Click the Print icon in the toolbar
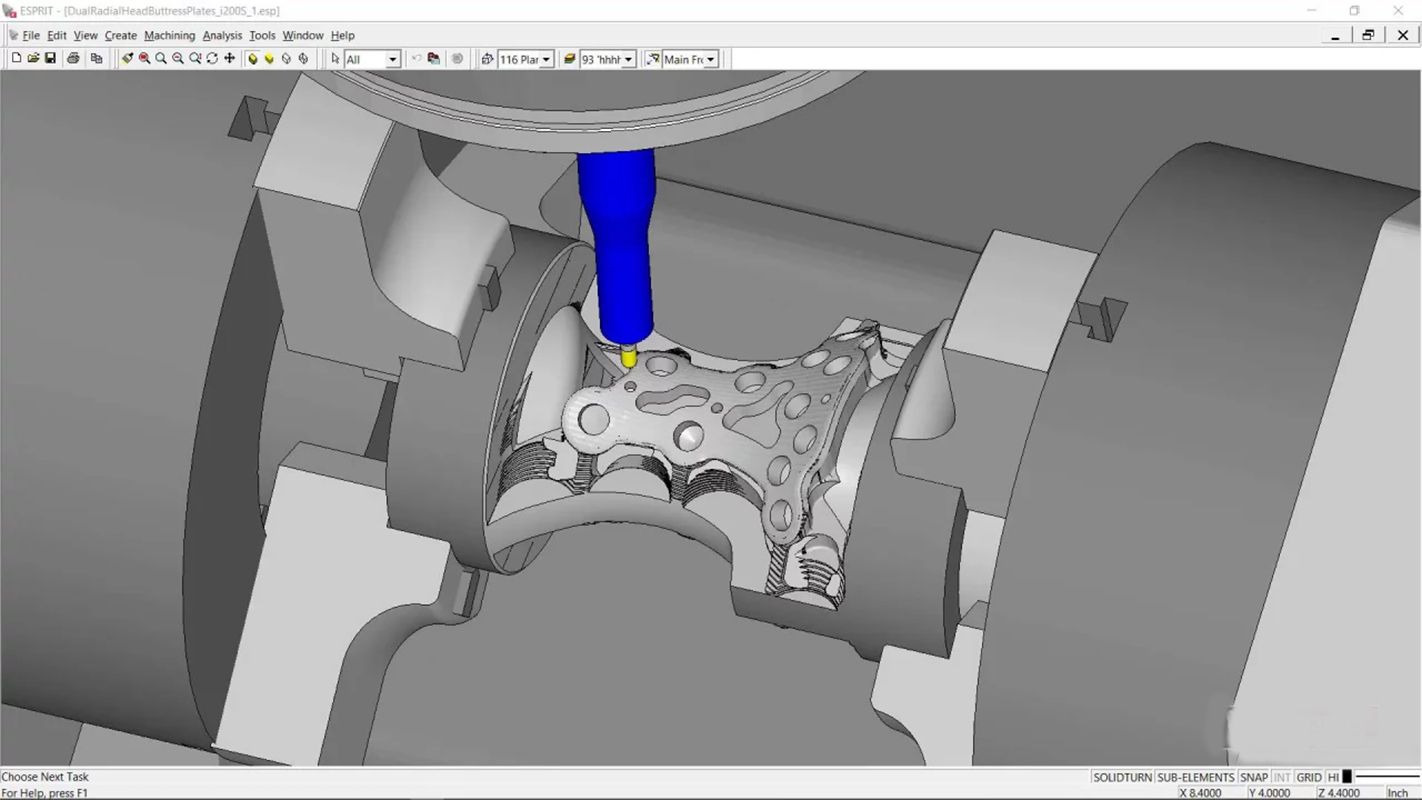 tap(73, 59)
